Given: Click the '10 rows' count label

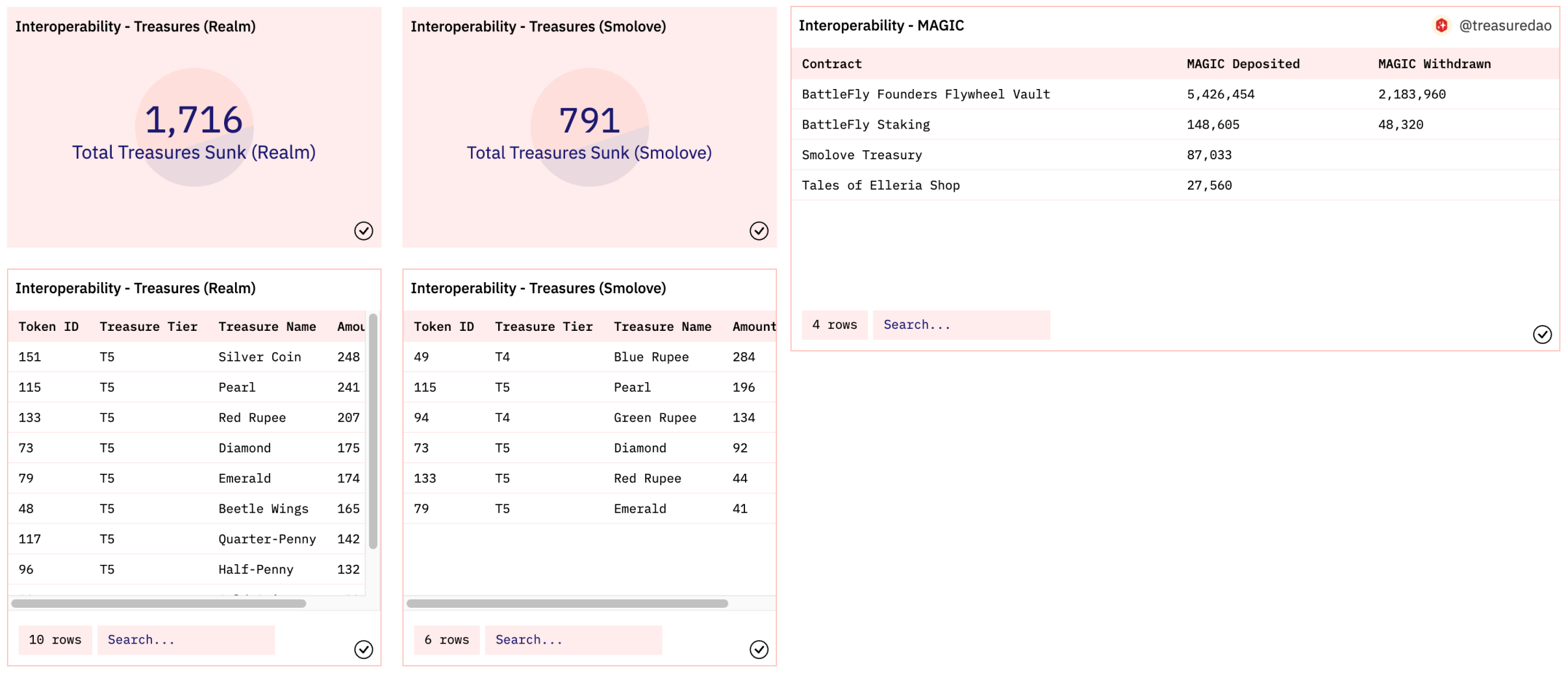Looking at the screenshot, I should coord(55,640).
